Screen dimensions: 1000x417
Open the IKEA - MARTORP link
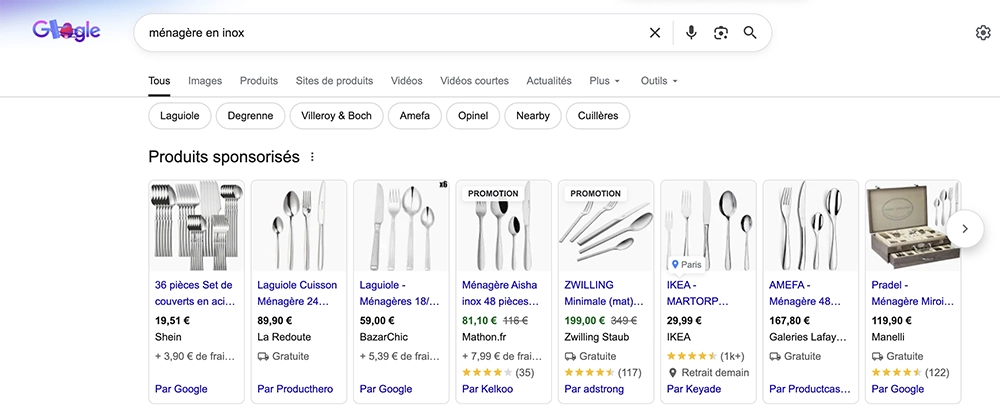[698, 293]
